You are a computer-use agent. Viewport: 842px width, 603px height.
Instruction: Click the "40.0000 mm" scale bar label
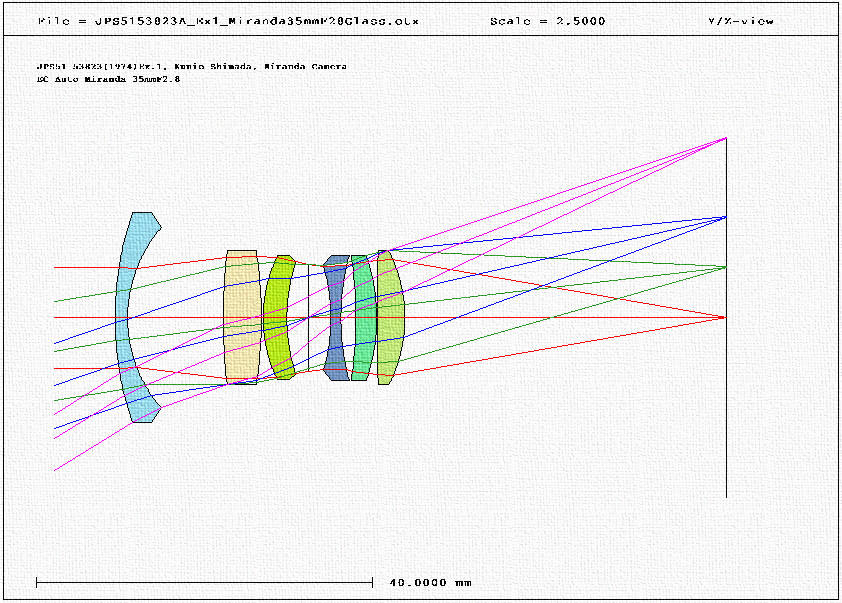click(x=430, y=583)
